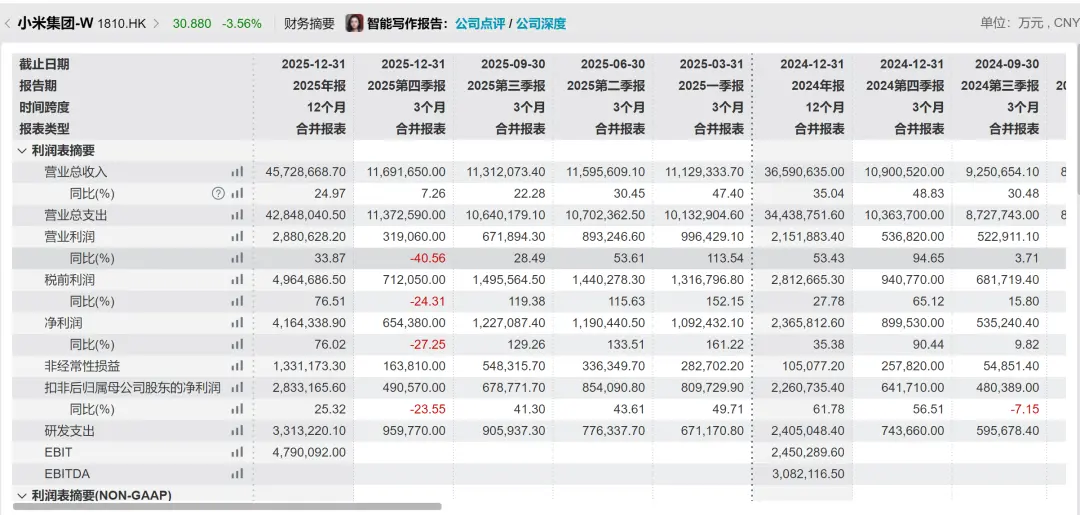
Task: Open the 公司深度 link
Action: click(540, 23)
